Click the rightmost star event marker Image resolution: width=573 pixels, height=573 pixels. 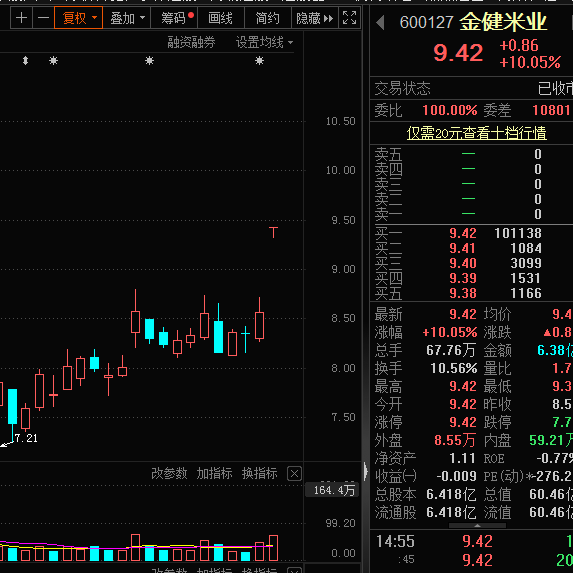click(x=259, y=61)
